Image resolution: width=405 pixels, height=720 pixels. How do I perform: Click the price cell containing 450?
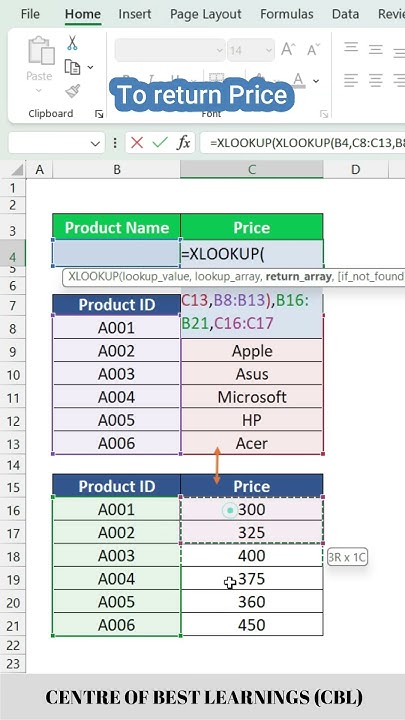[252, 624]
